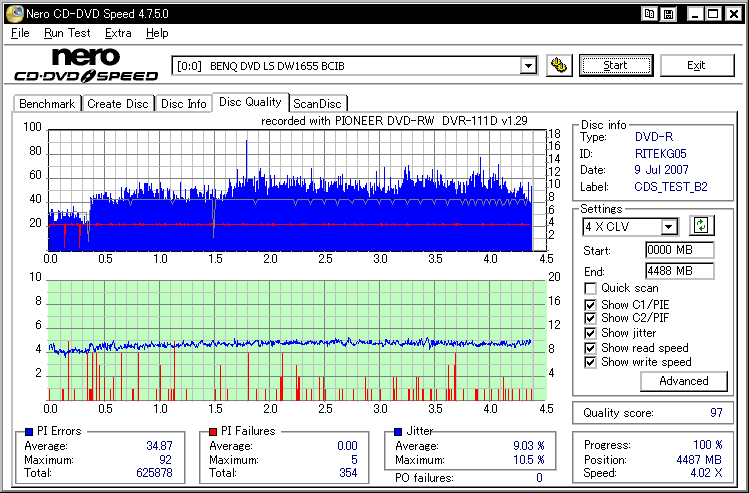Screen dimensions: 749x493
Task: Open the Extra menu
Action: click(x=118, y=33)
